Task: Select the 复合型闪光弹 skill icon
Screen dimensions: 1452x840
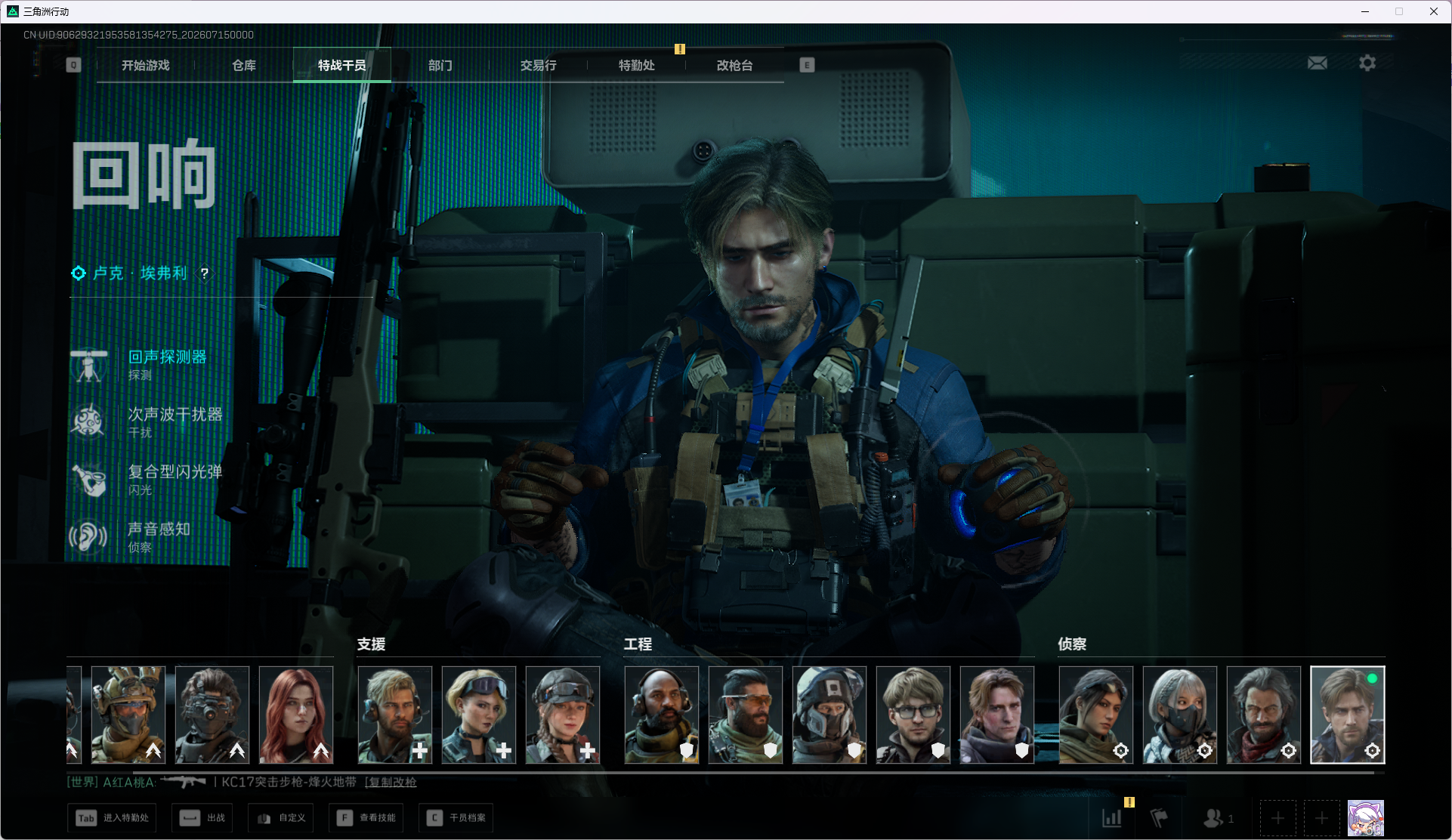Action: [x=89, y=480]
